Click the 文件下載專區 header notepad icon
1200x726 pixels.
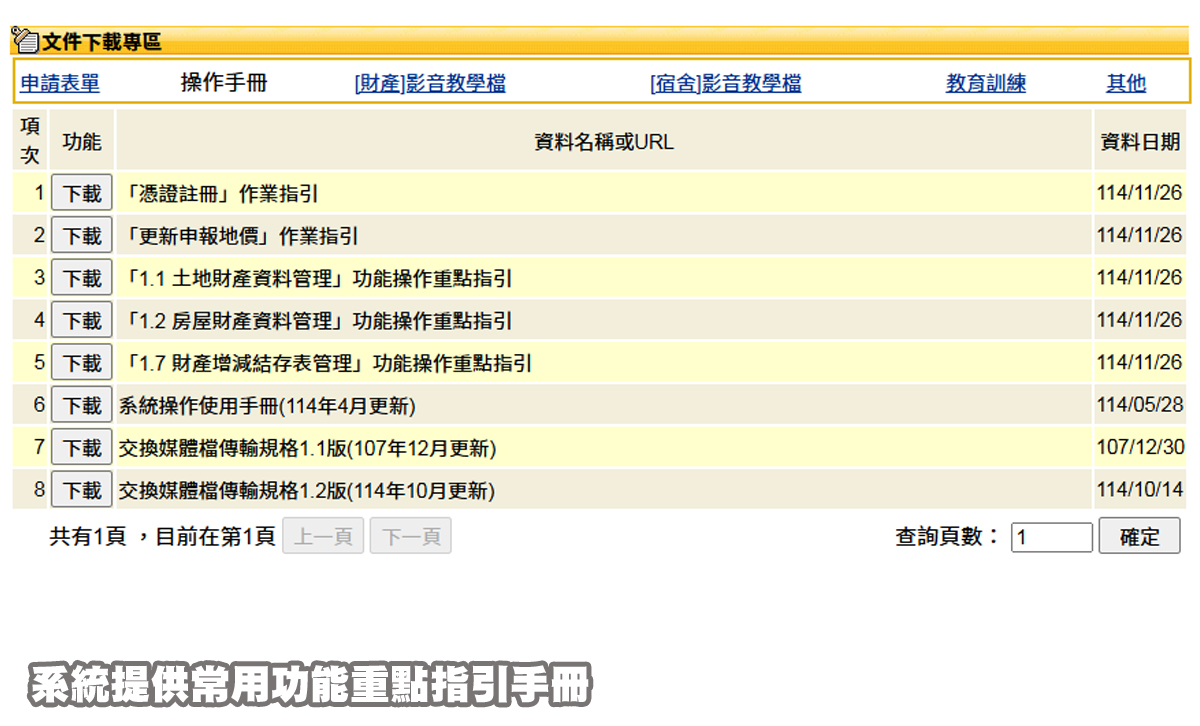coord(25,41)
